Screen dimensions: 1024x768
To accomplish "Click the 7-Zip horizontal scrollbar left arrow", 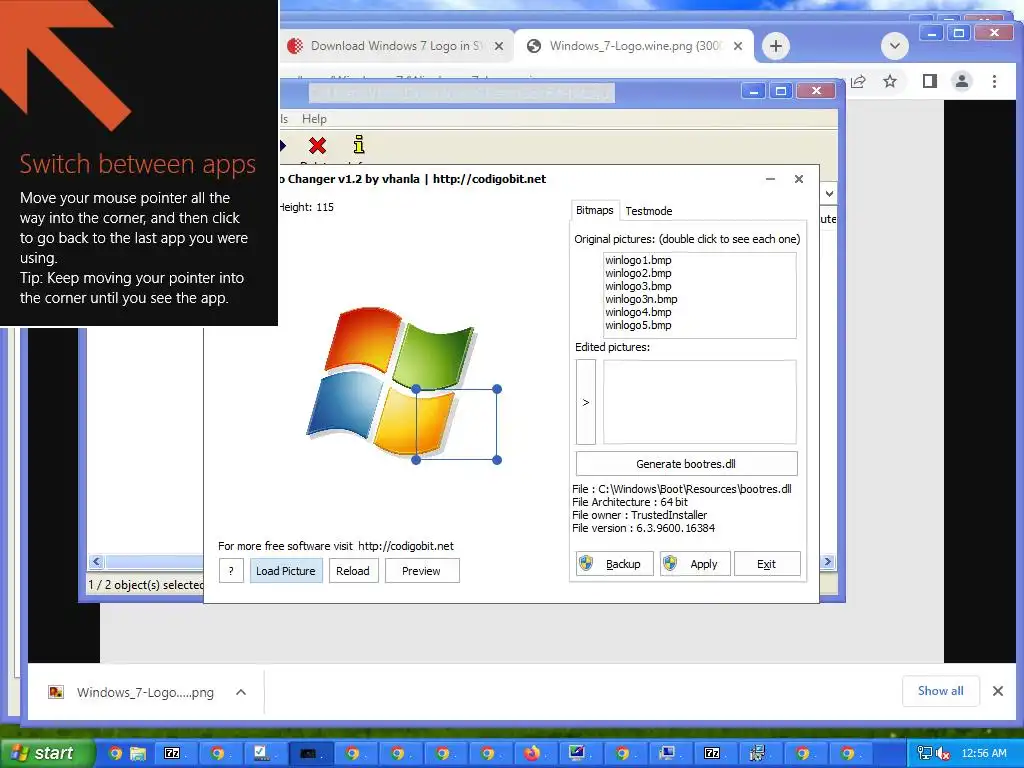I will (97, 562).
